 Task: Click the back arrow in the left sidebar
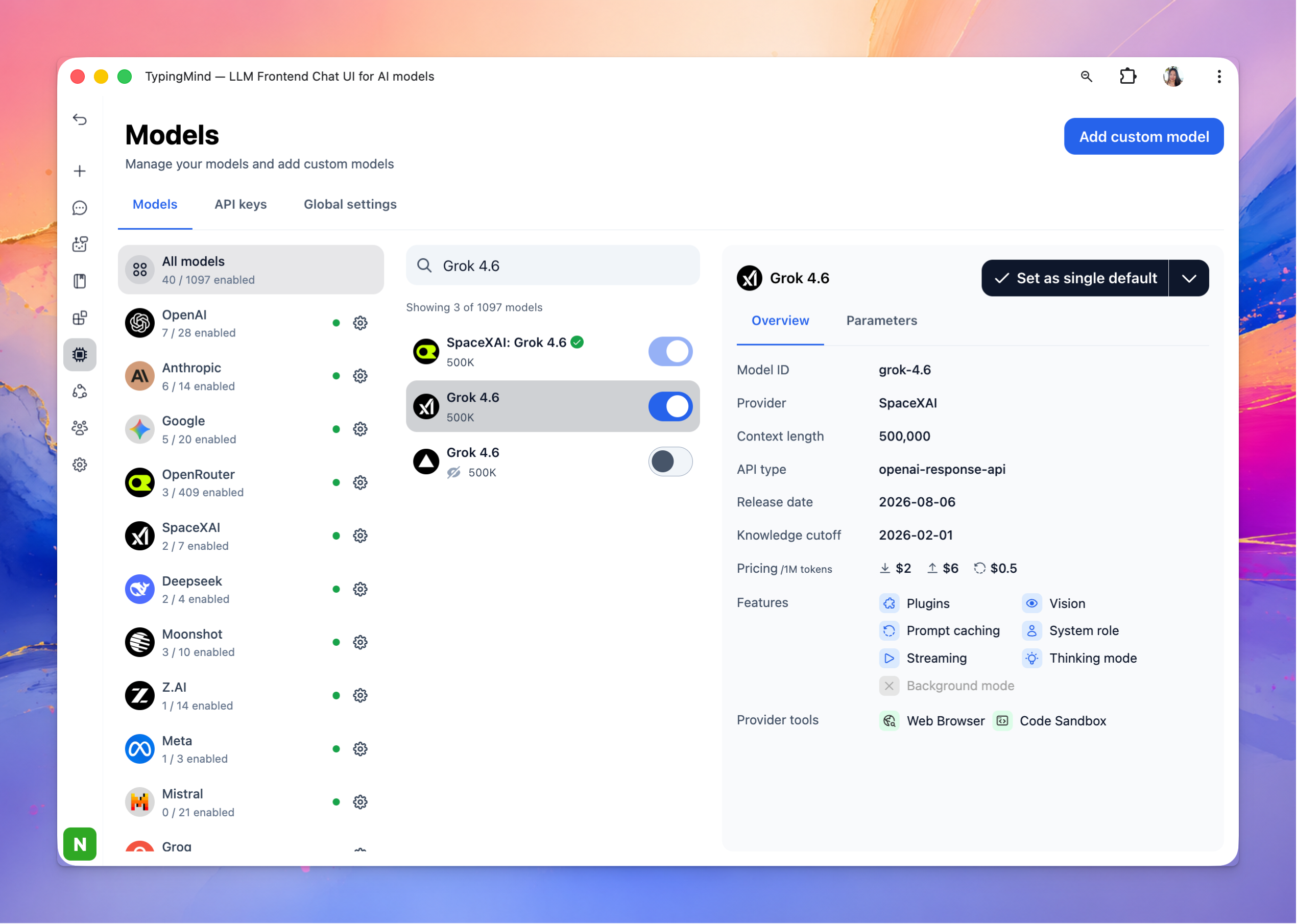click(80, 119)
